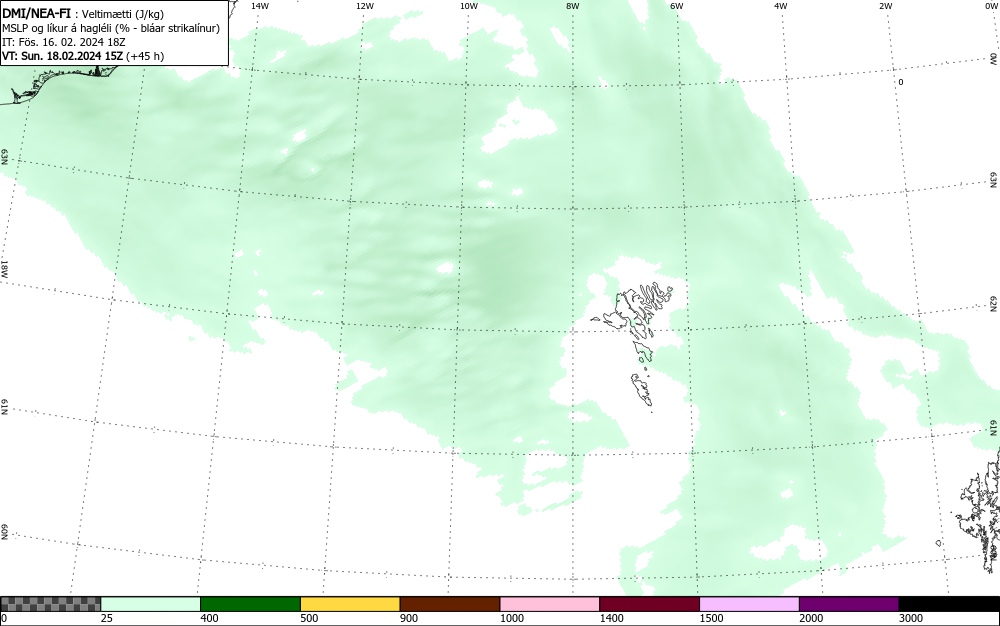
Task: Click the dark green 400–500 legend swatch
Action: [250, 604]
